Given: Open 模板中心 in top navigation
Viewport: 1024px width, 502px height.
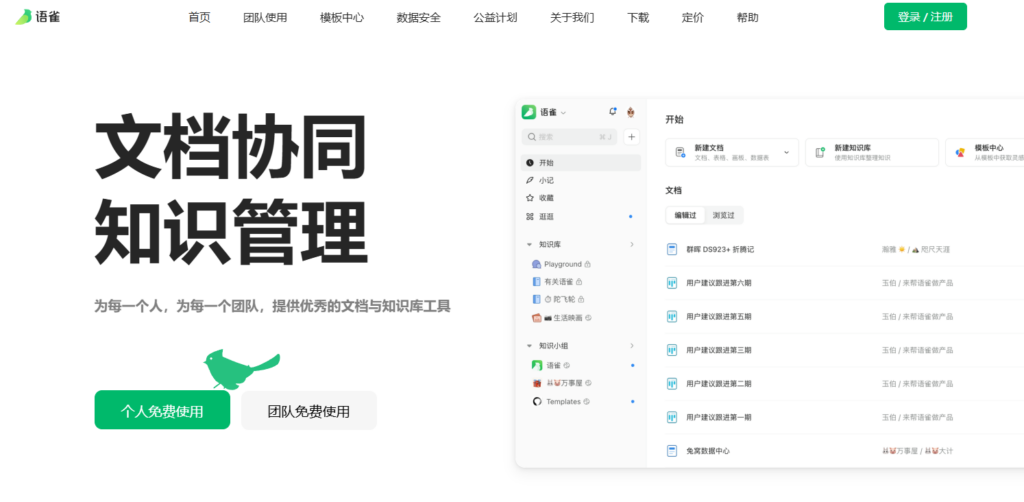Looking at the screenshot, I should coord(342,18).
